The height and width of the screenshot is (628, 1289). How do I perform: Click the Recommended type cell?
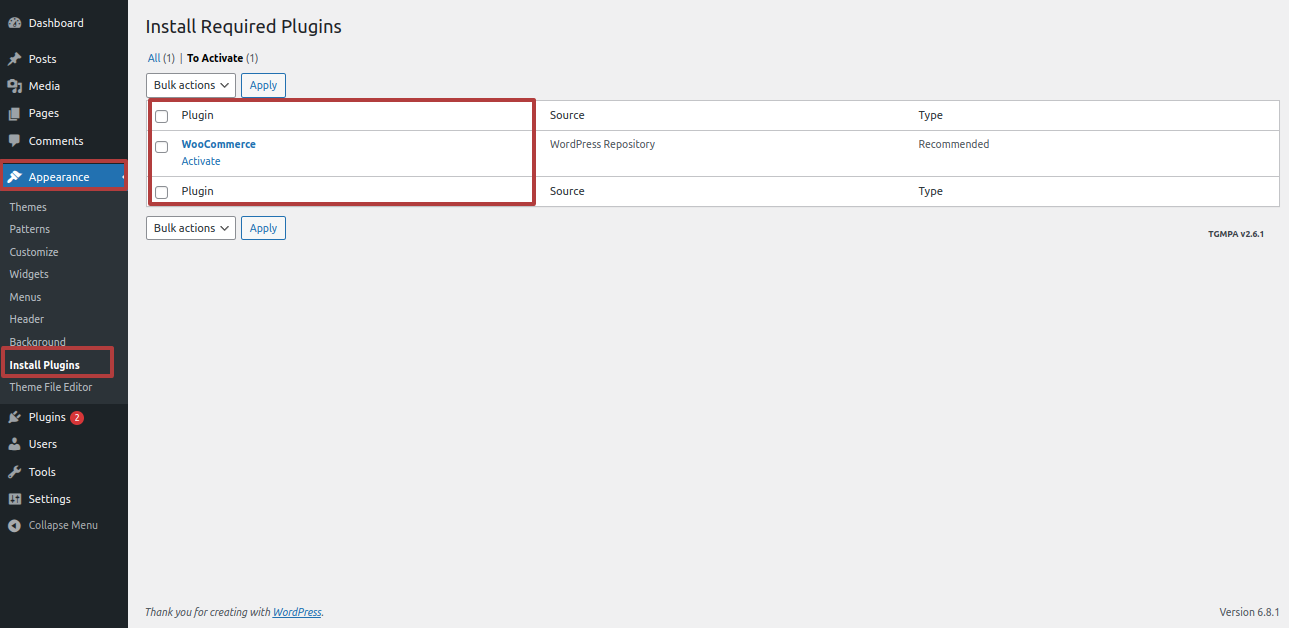954,144
